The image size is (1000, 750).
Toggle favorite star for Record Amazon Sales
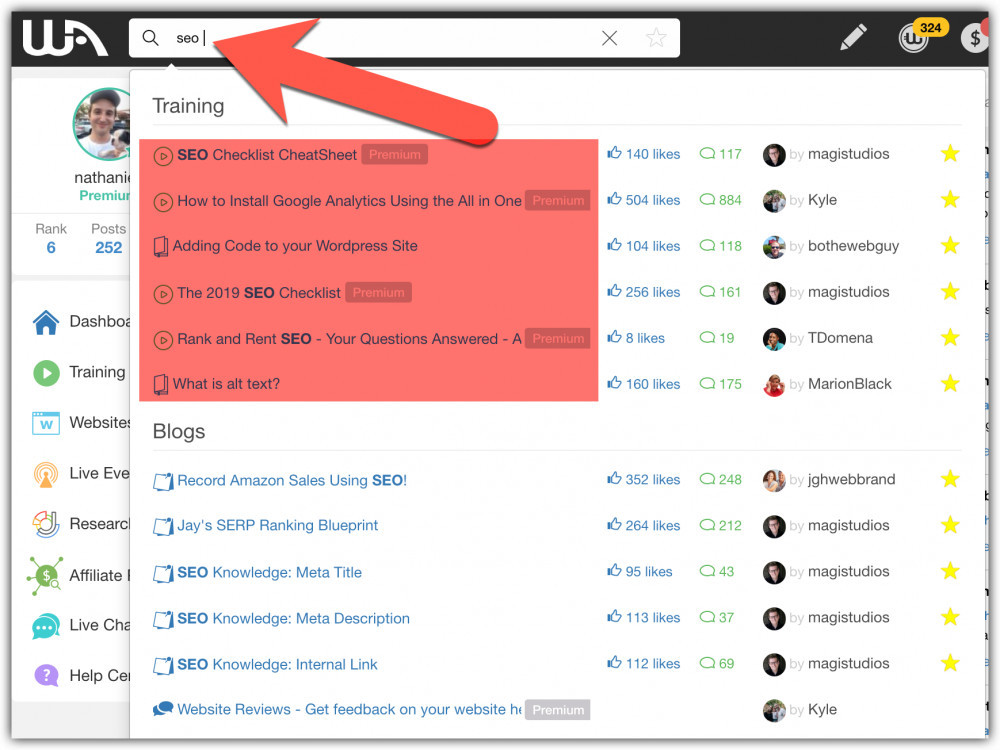coord(950,478)
